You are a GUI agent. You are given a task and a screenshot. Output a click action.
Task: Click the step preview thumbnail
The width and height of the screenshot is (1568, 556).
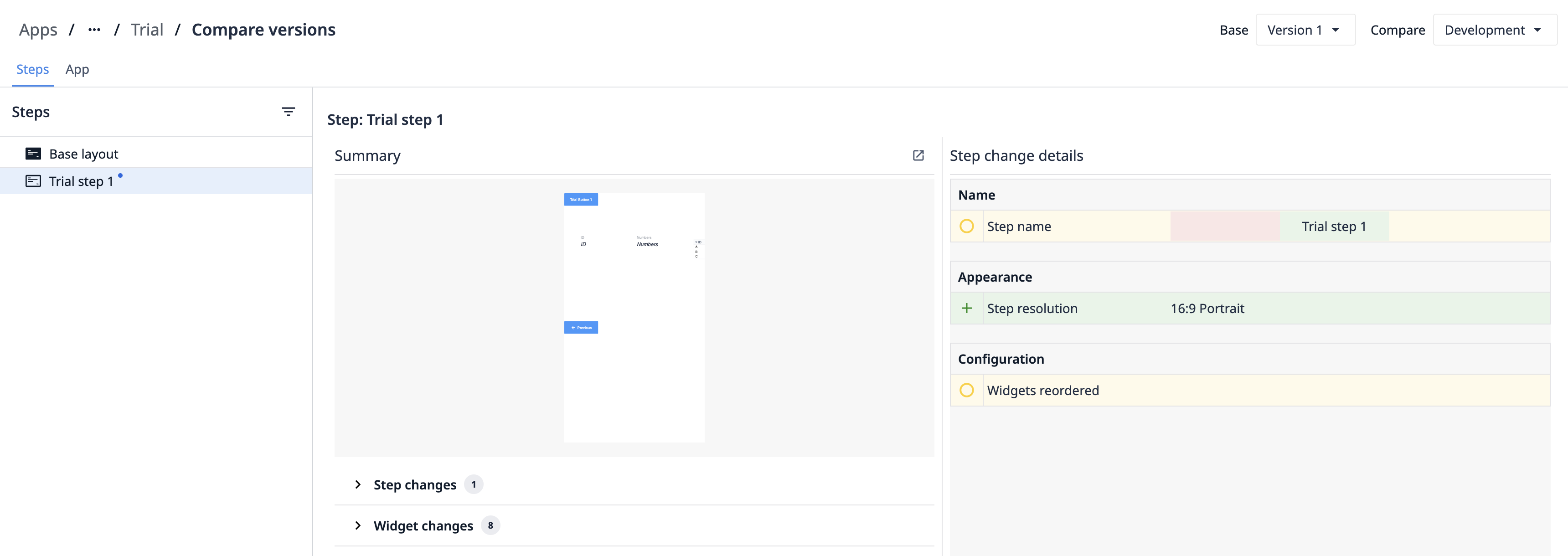[x=634, y=318]
